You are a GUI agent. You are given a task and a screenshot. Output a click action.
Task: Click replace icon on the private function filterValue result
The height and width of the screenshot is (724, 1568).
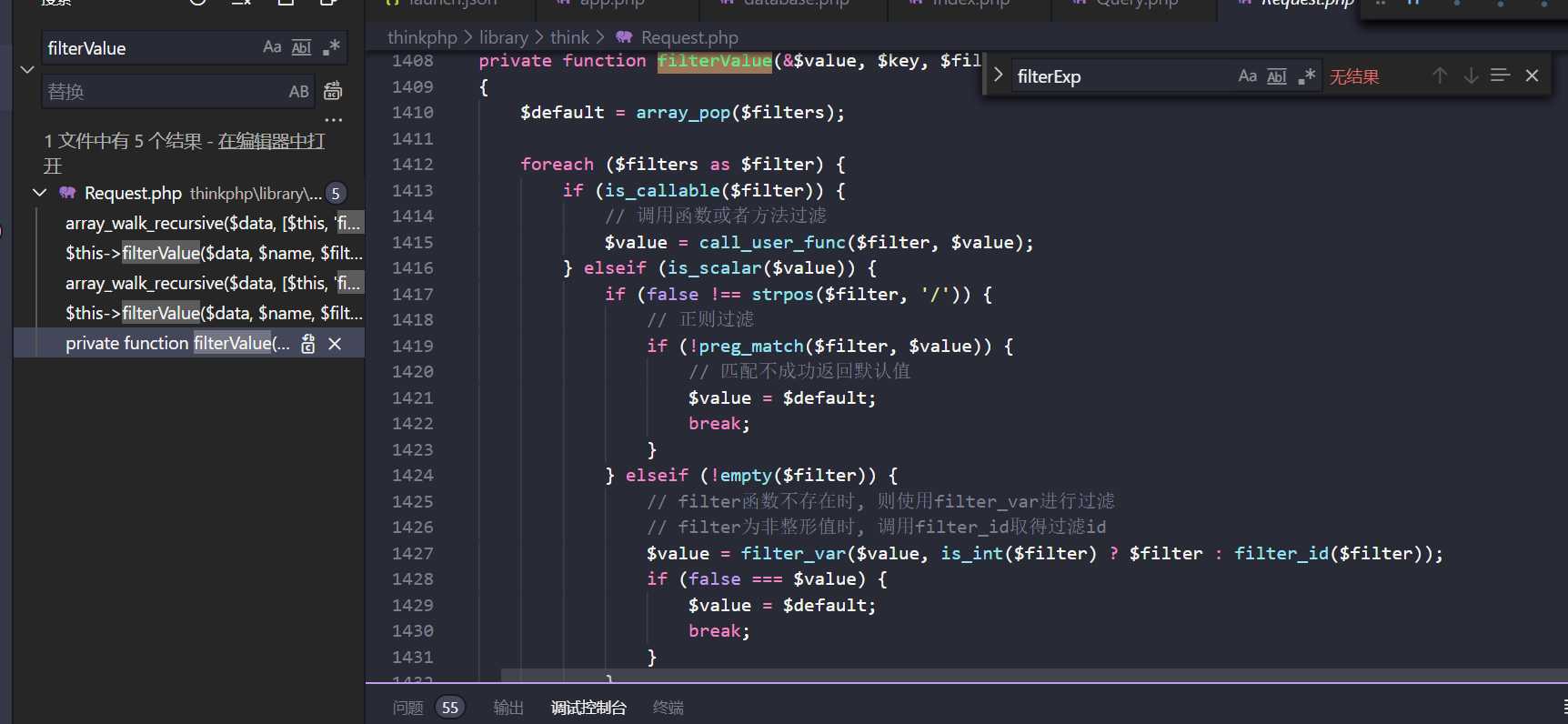(x=308, y=343)
